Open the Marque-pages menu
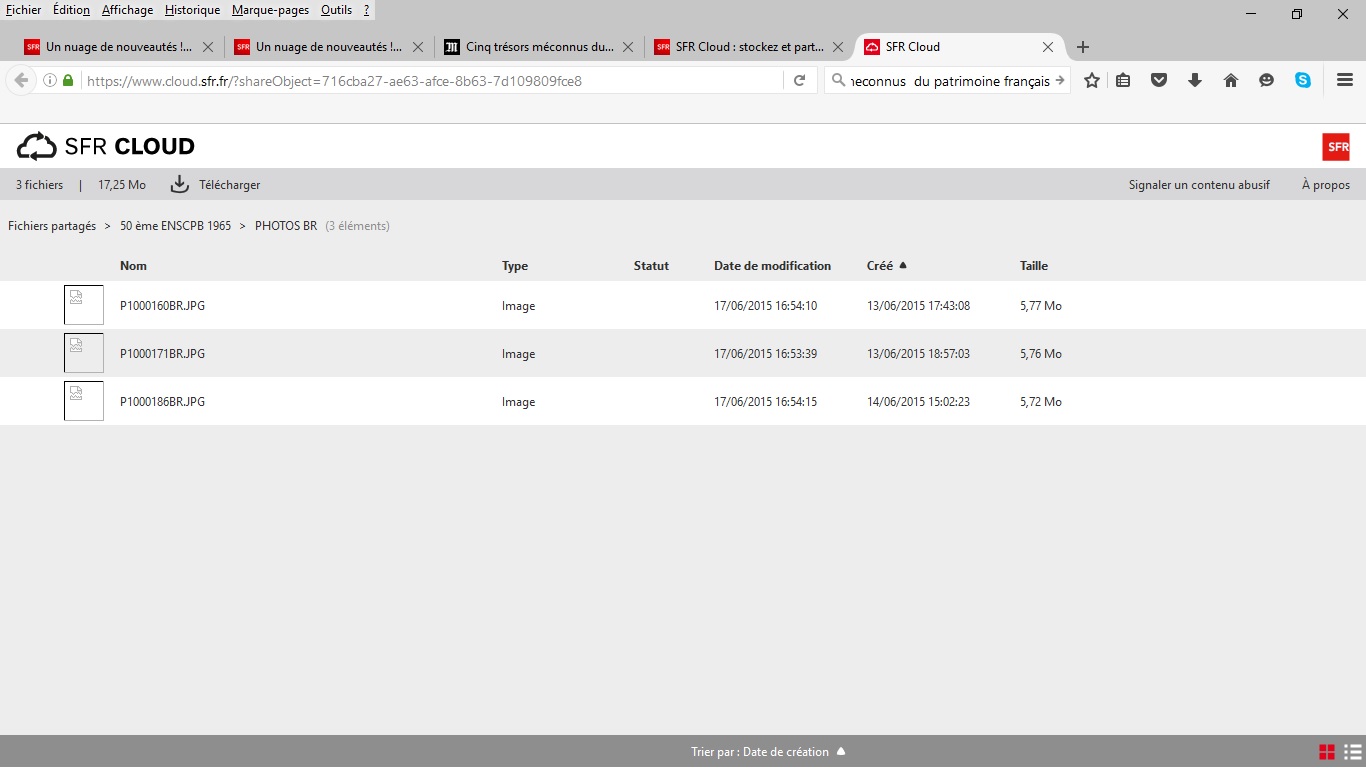Viewport: 1366px width, 768px height. coord(270,10)
